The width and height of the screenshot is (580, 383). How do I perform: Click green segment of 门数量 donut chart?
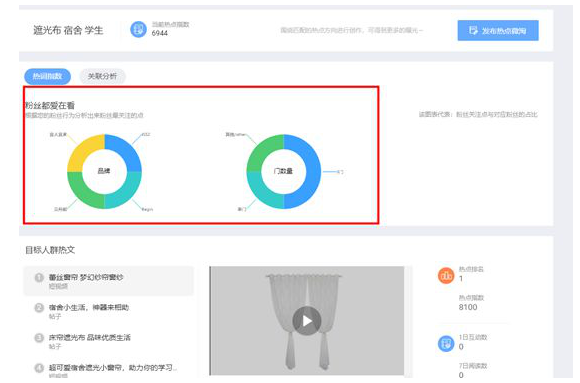pyautogui.click(x=263, y=151)
